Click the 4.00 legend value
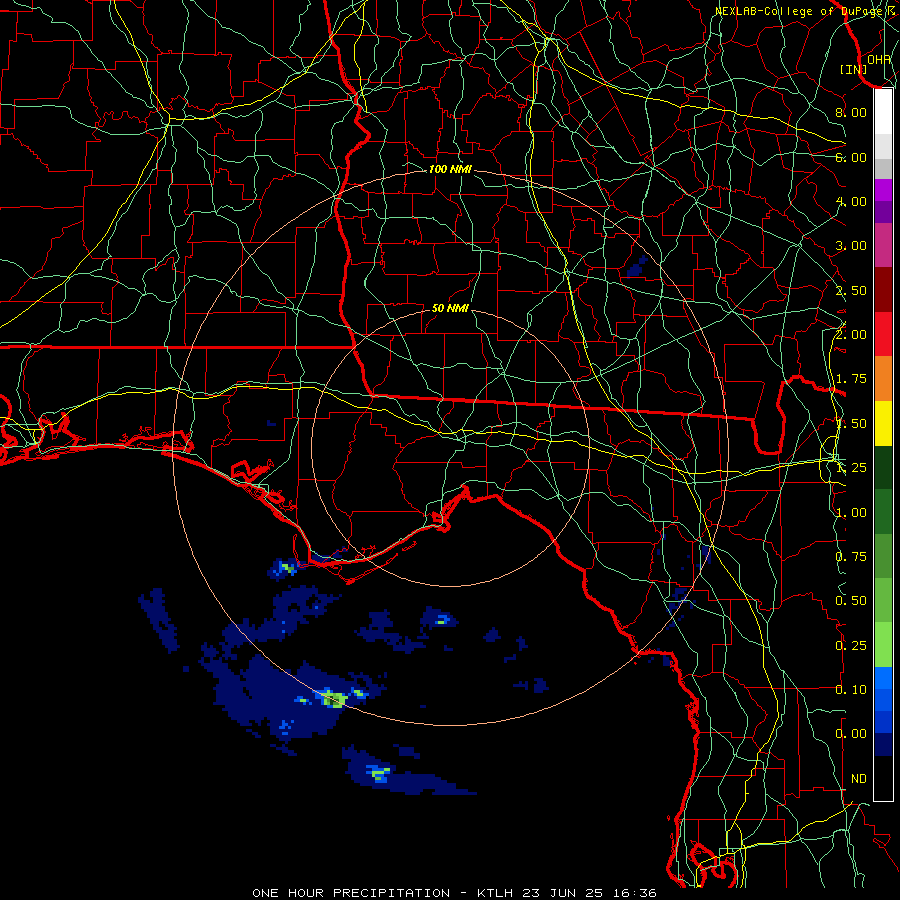 pyautogui.click(x=851, y=201)
